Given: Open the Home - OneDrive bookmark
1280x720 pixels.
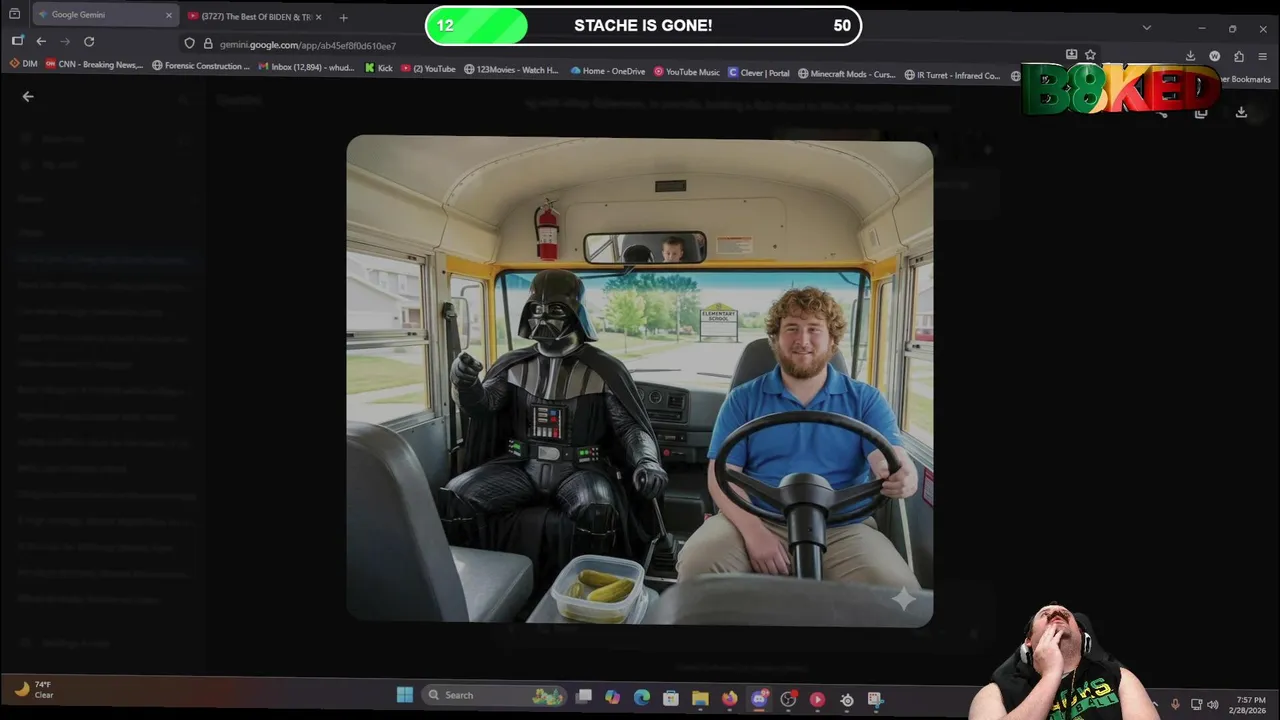Looking at the screenshot, I should 608,71.
